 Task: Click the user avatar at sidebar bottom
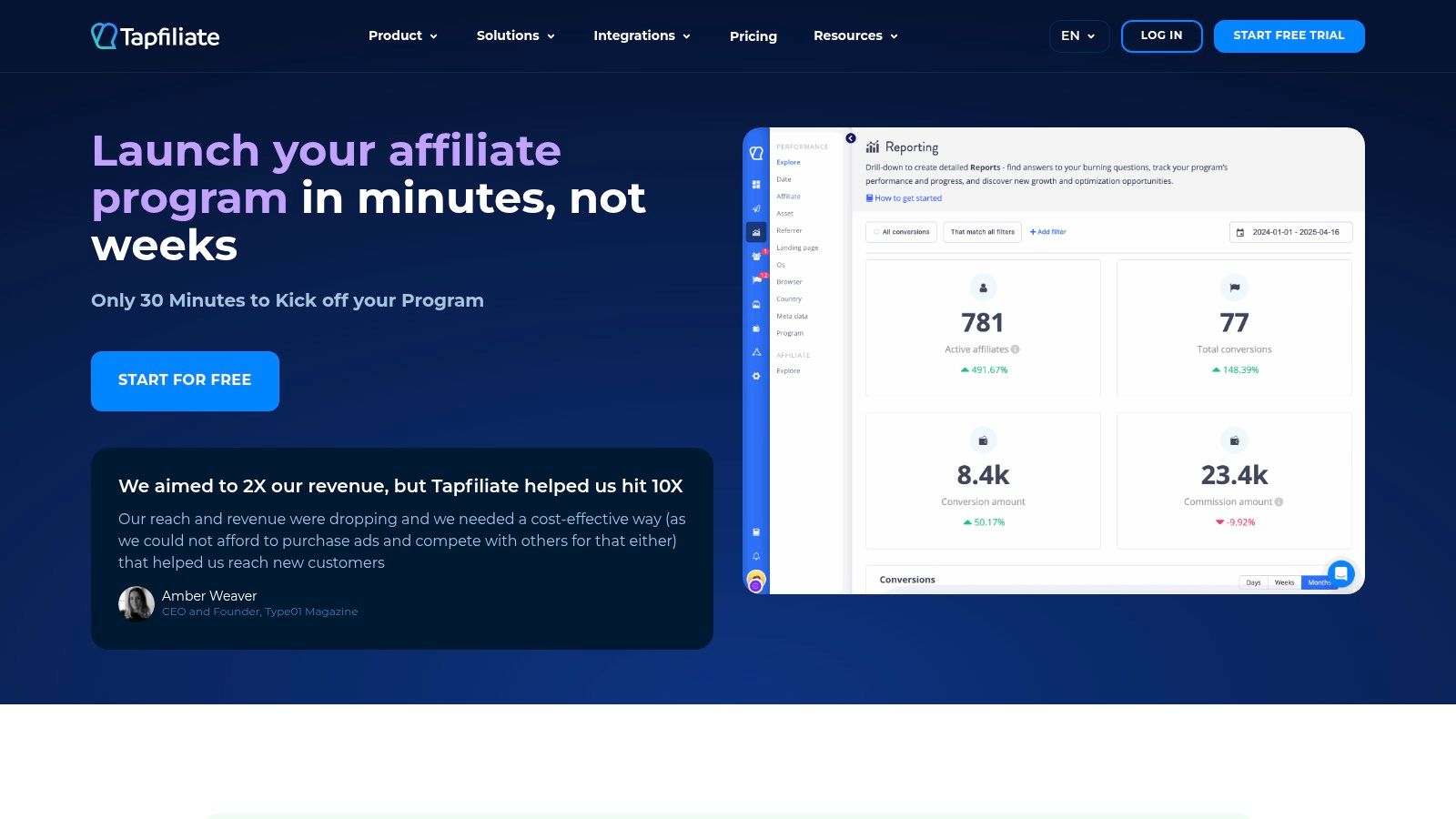pos(756,581)
